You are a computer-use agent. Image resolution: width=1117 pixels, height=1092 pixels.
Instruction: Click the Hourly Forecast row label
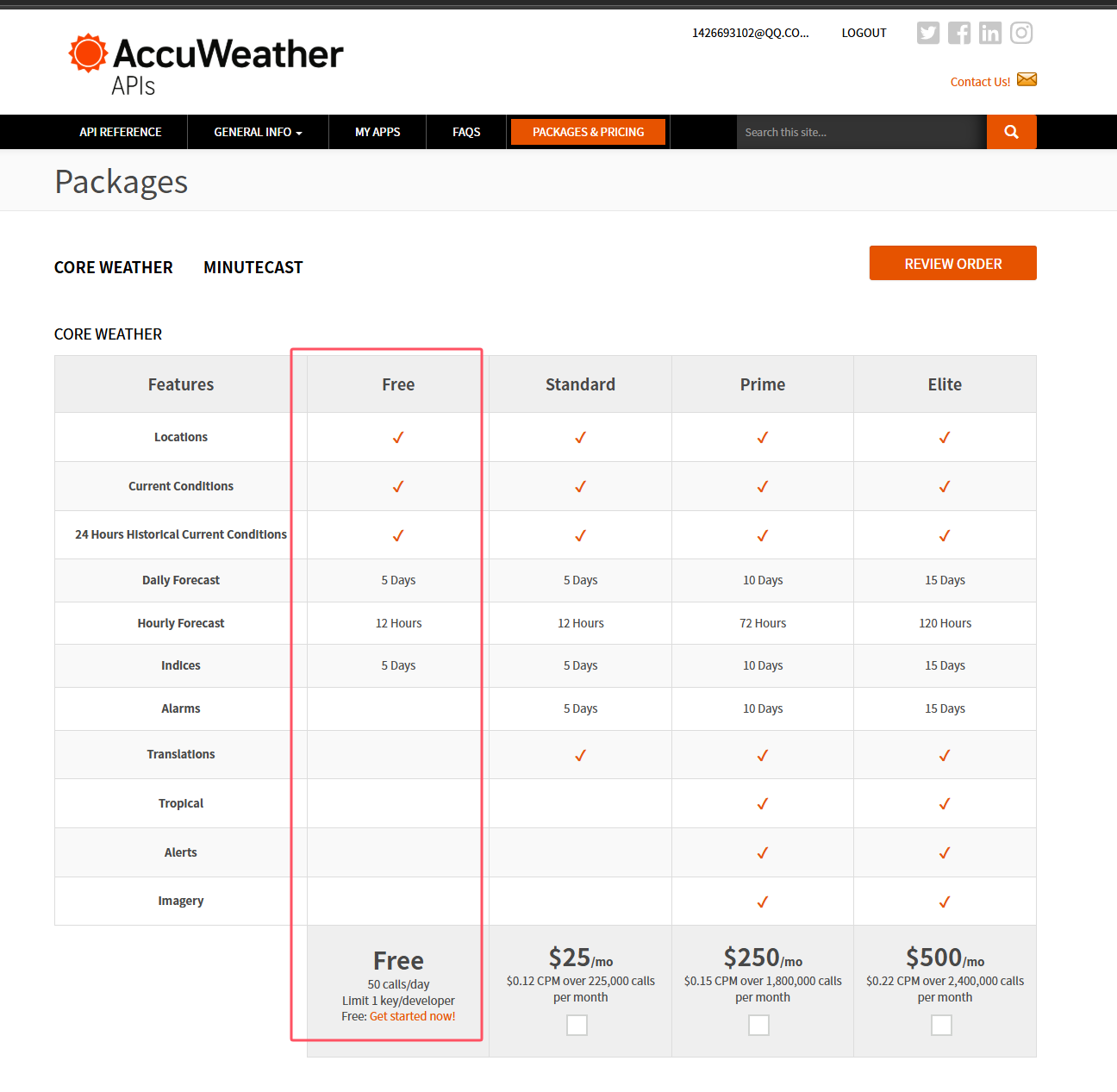pos(181,623)
